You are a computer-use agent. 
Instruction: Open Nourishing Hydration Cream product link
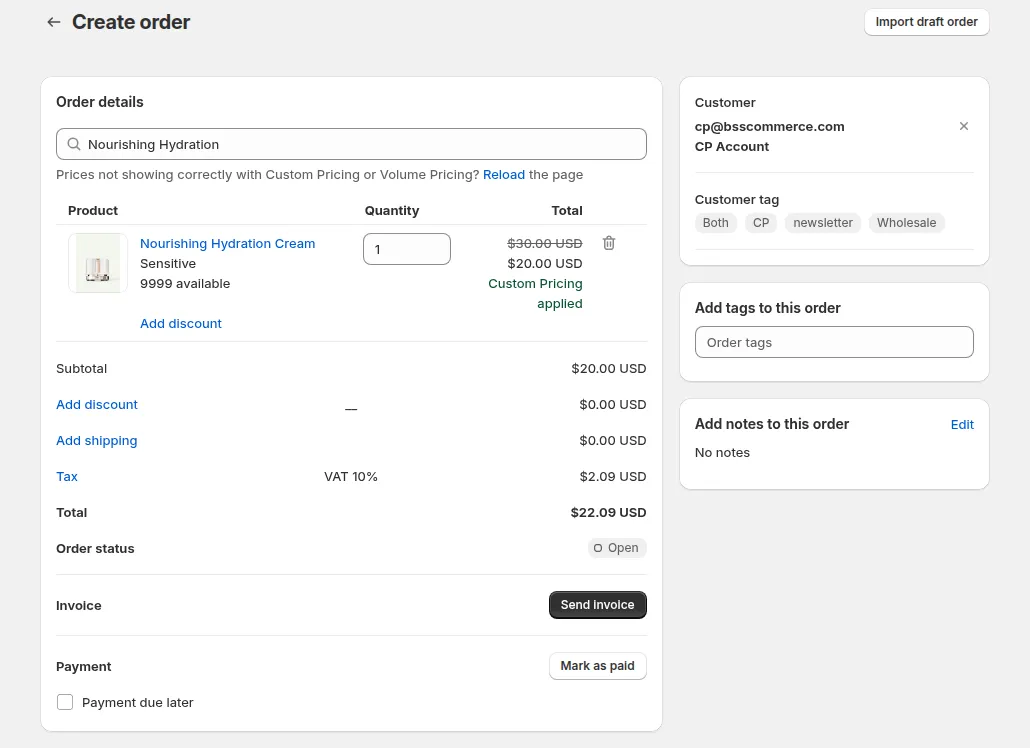pyautogui.click(x=227, y=244)
